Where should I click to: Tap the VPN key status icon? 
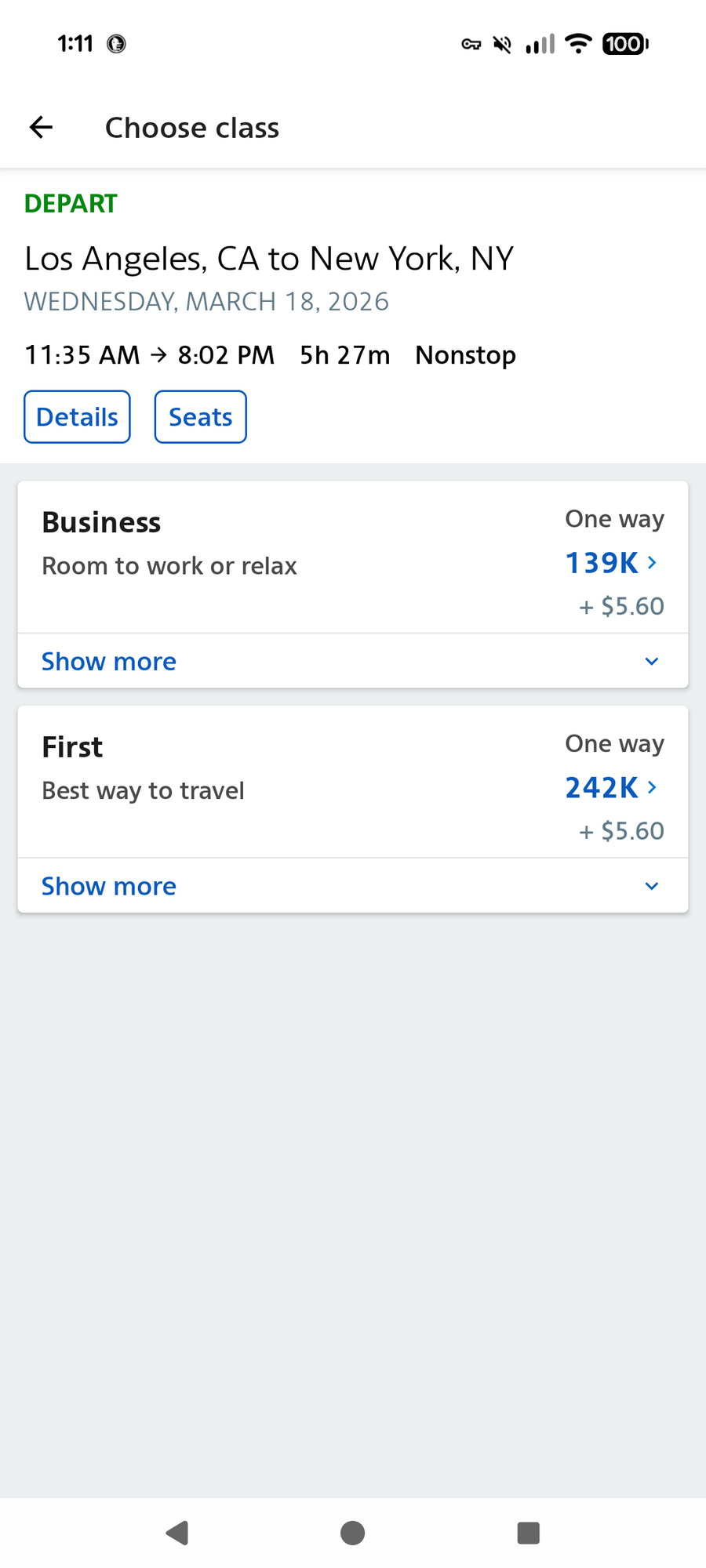(x=471, y=44)
